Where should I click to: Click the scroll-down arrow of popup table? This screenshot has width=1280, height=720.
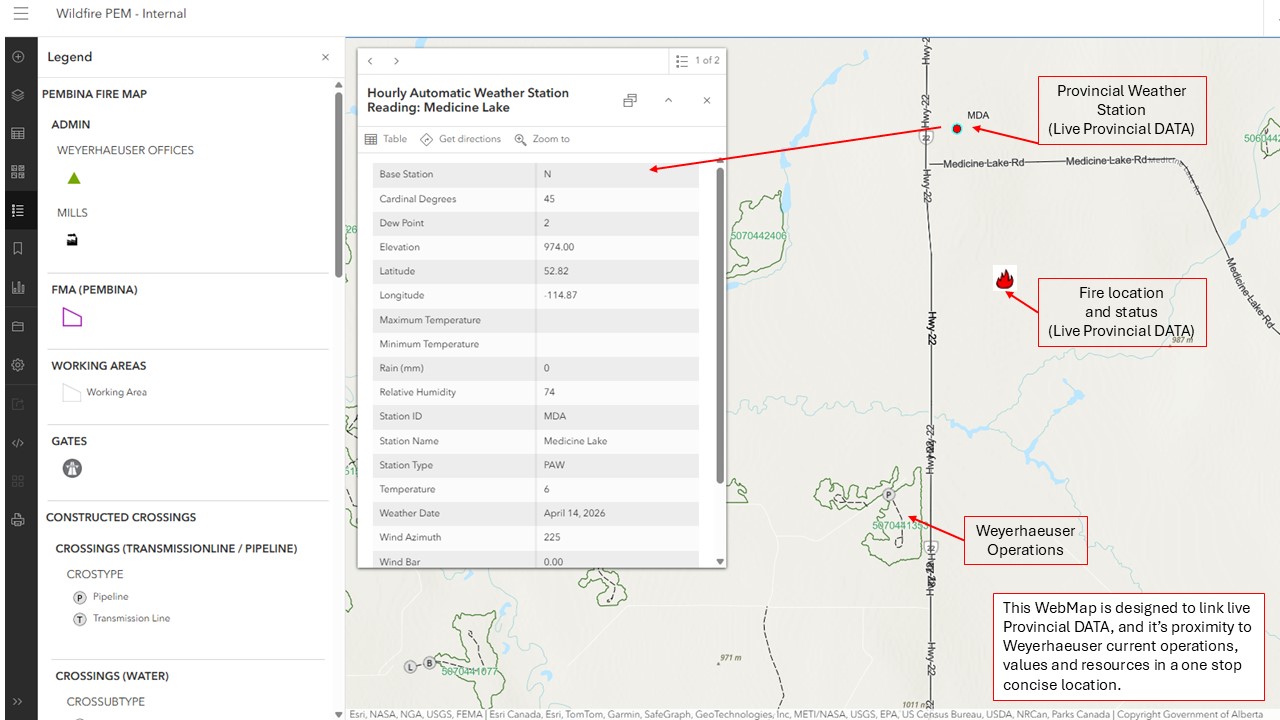[x=720, y=562]
